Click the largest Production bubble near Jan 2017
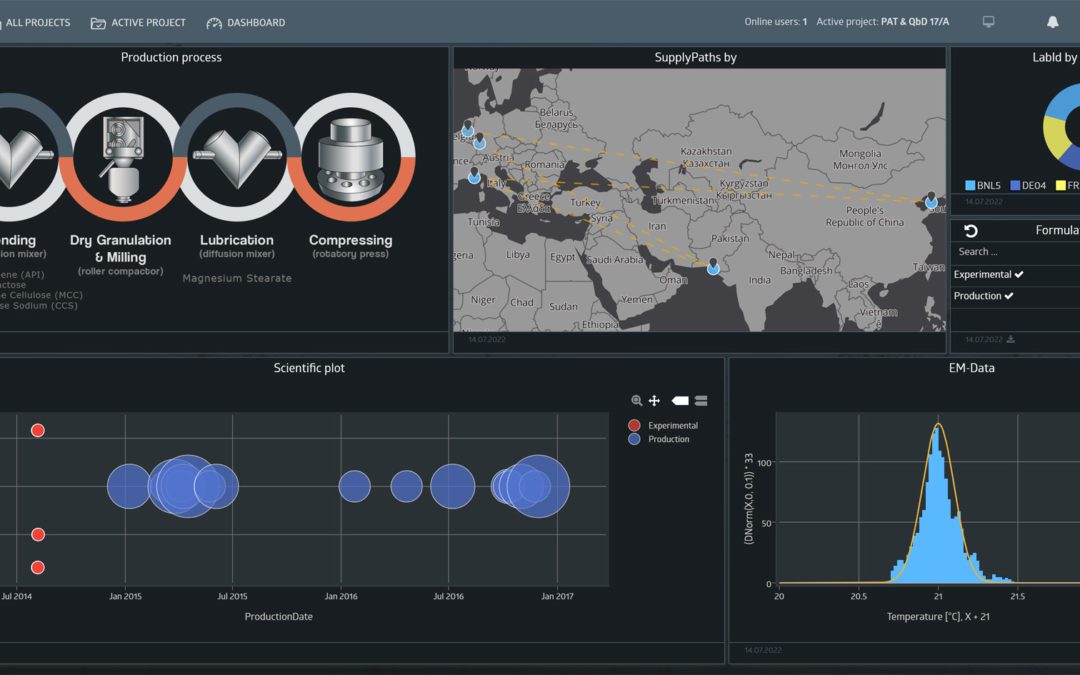This screenshot has height=675, width=1080. 539,486
